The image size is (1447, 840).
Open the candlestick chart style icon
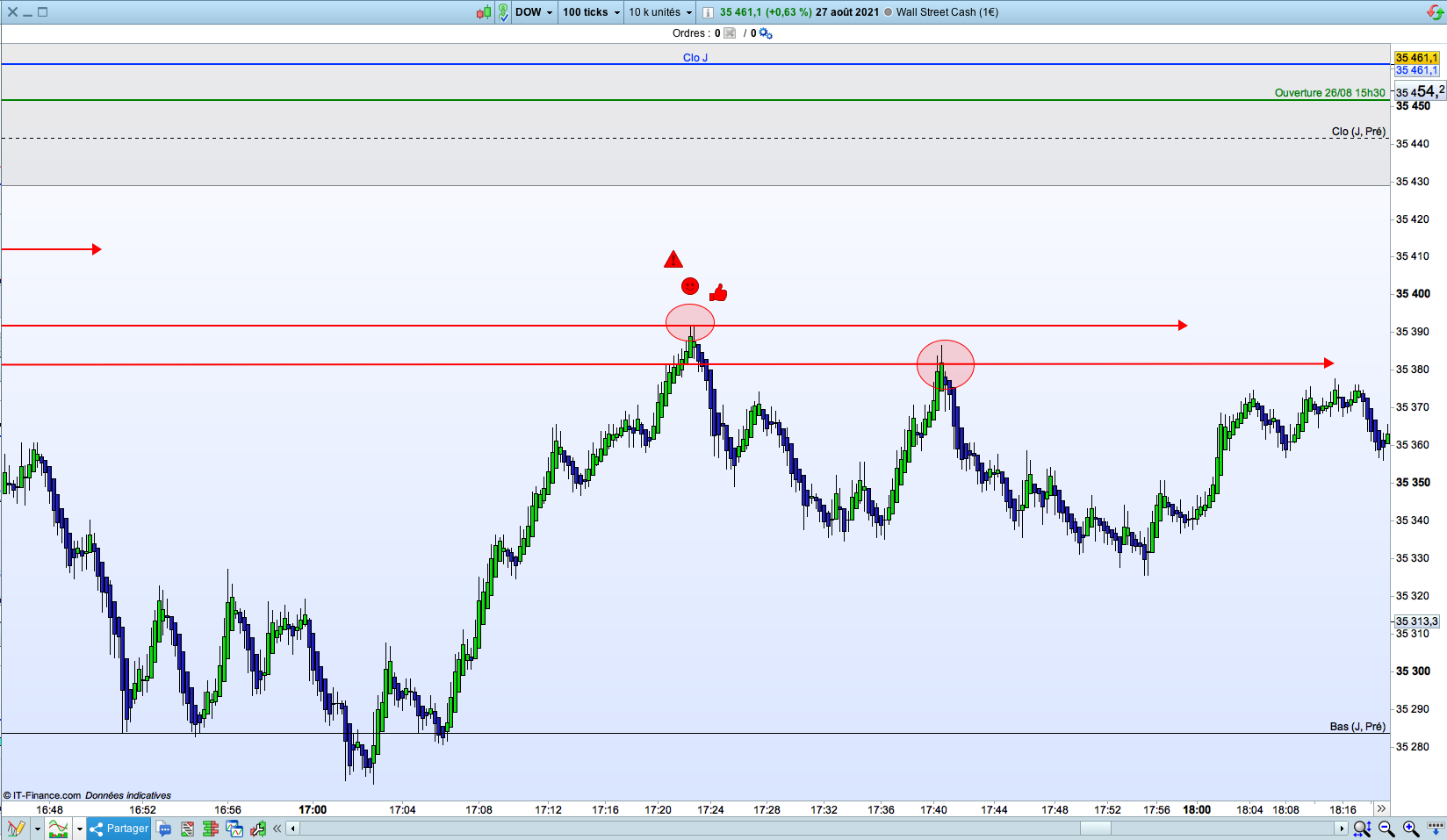484,12
